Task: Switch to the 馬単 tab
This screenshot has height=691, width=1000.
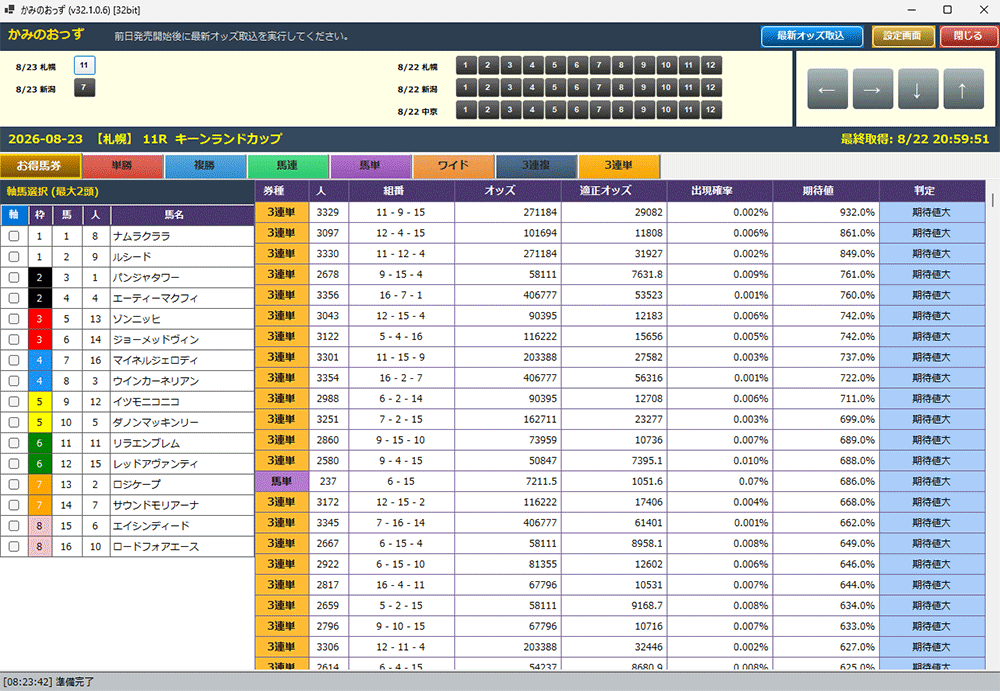Action: coord(371,166)
